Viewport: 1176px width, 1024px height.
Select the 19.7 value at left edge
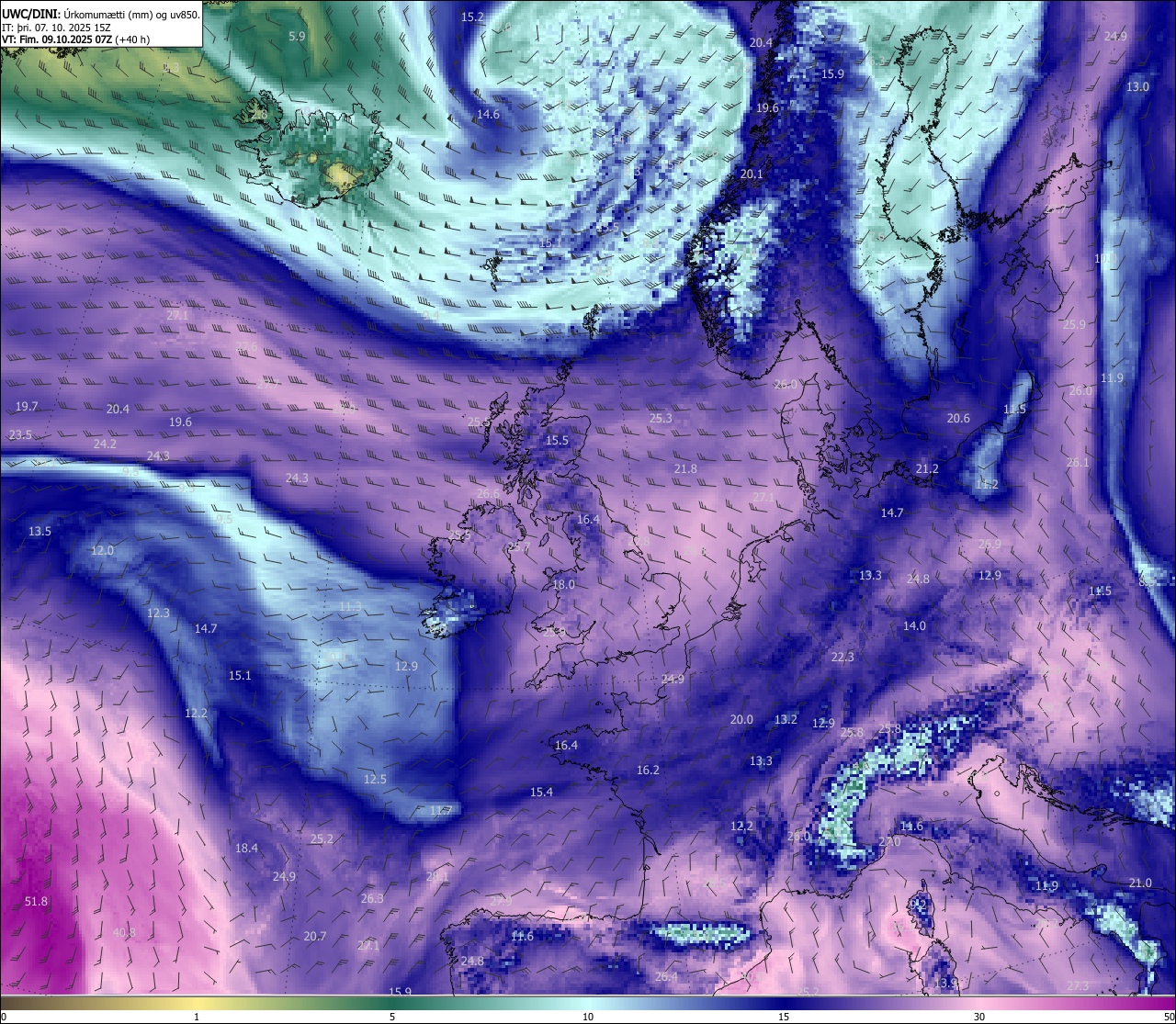[27, 407]
